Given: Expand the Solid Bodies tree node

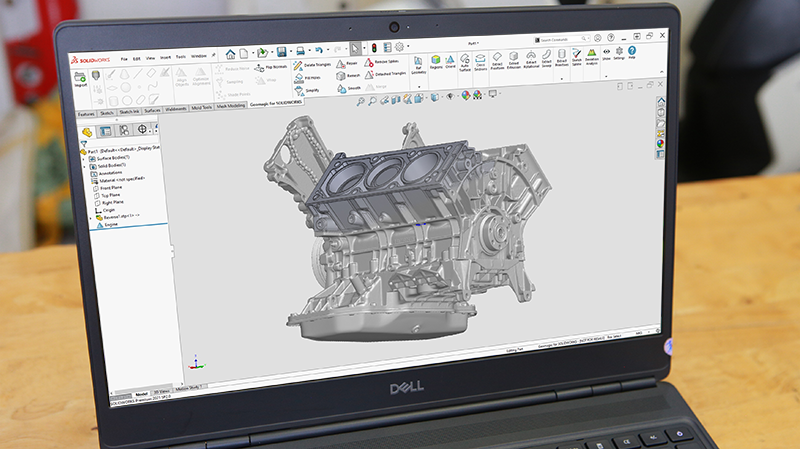Looking at the screenshot, I should [x=85, y=166].
